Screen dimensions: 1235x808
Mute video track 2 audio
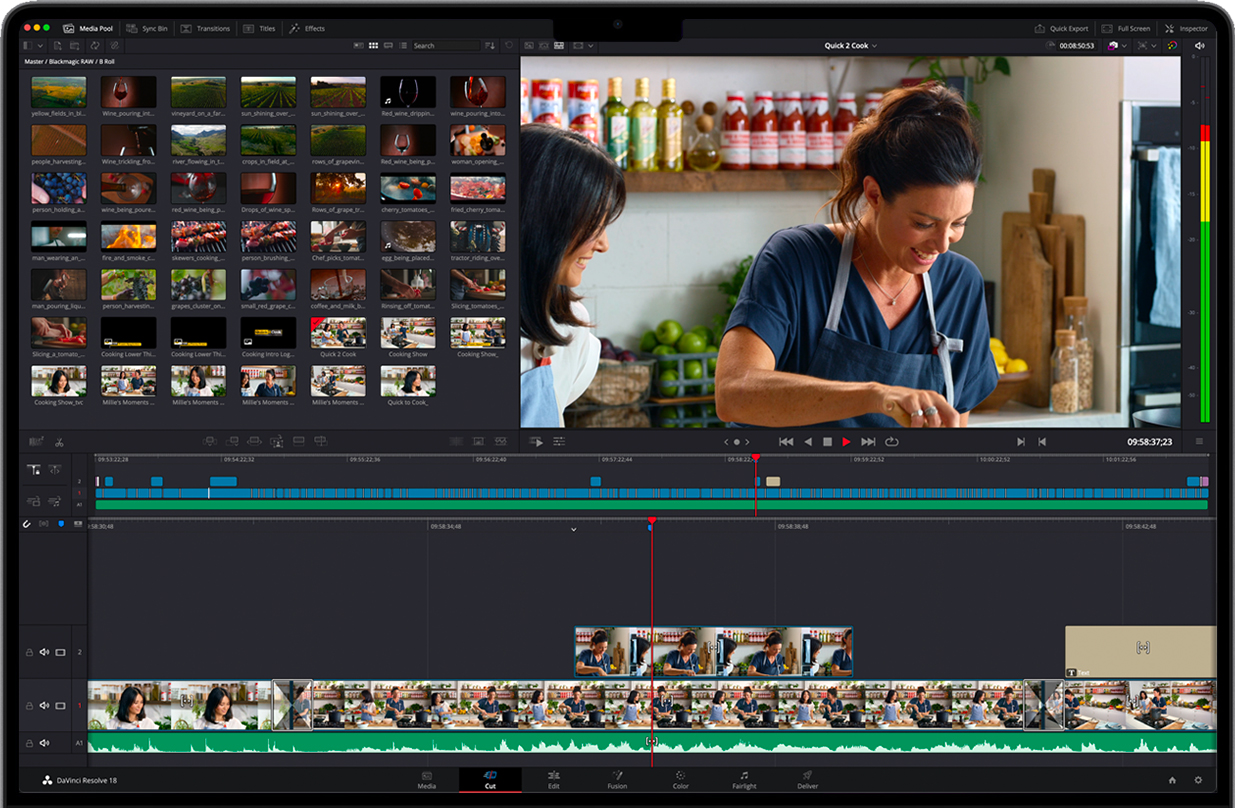coord(44,653)
